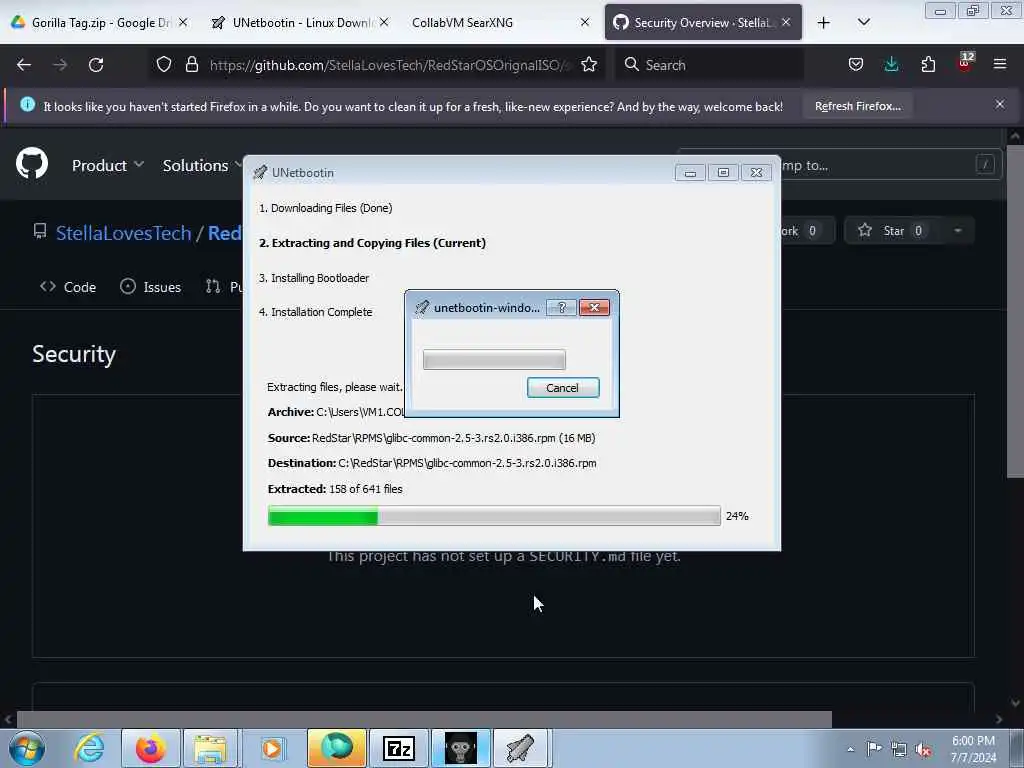Close the CollabVM SearXNG tab
The image size is (1024, 768).
[585, 22]
